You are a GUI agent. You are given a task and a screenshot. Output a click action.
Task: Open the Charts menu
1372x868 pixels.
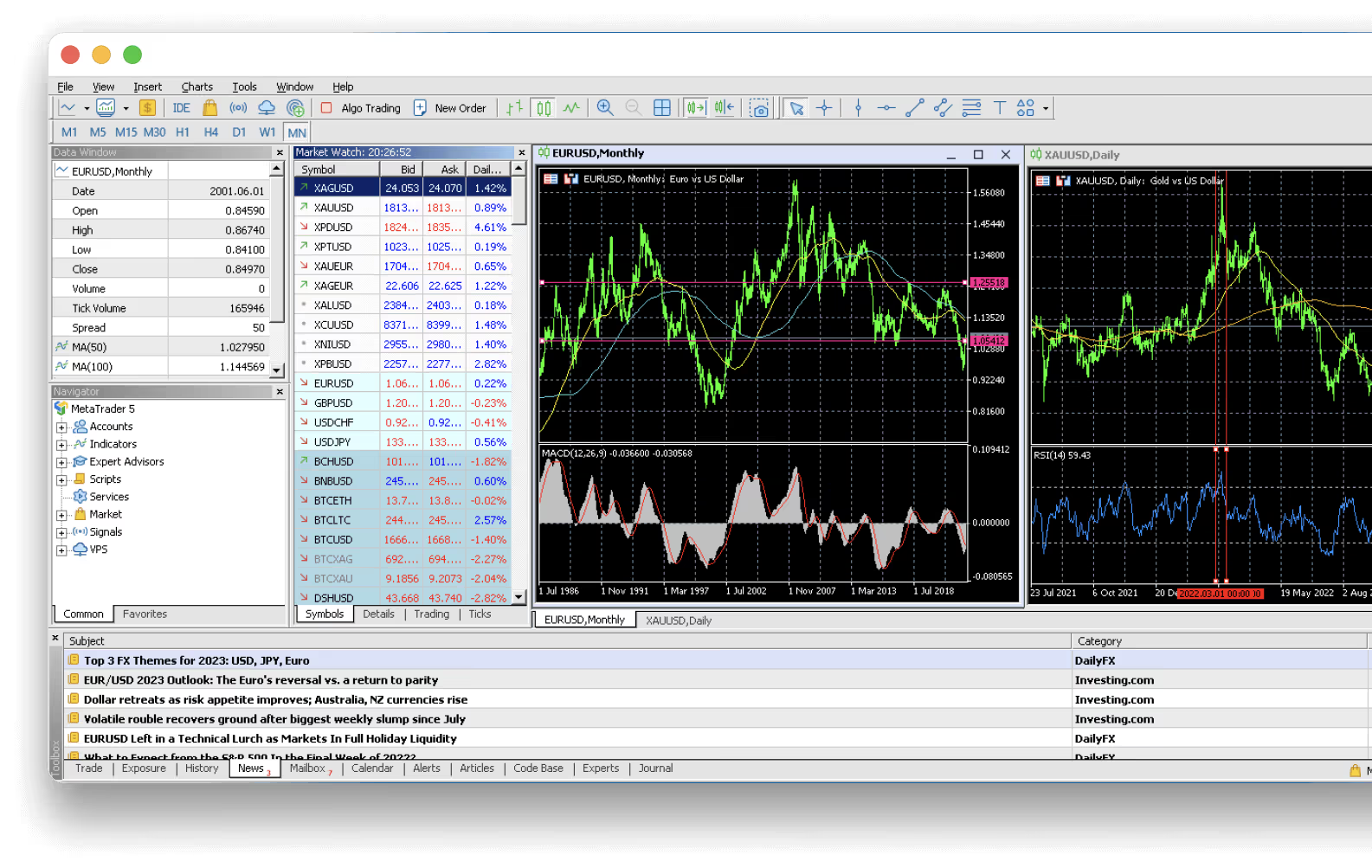pos(197,87)
